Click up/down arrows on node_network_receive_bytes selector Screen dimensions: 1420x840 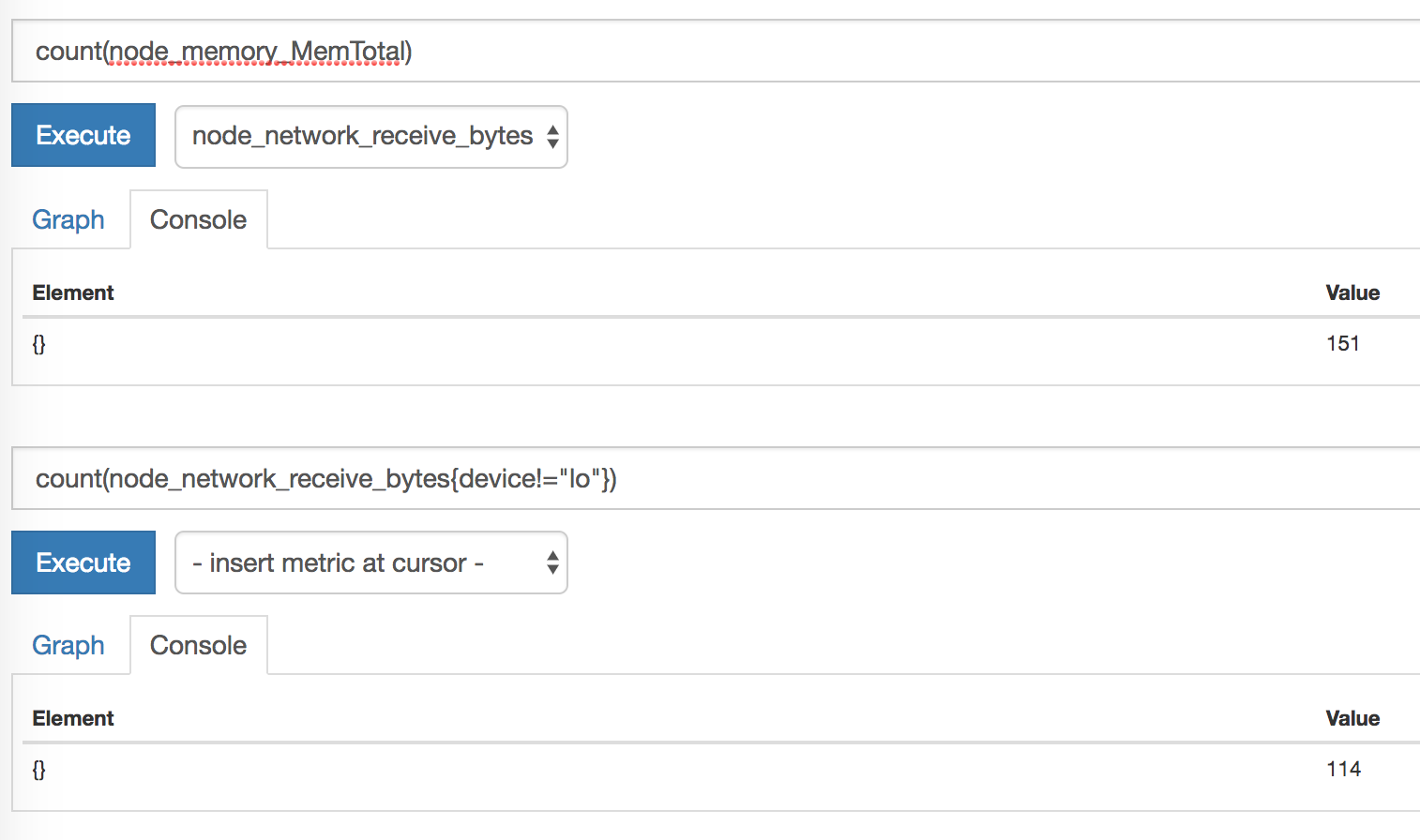click(x=552, y=137)
